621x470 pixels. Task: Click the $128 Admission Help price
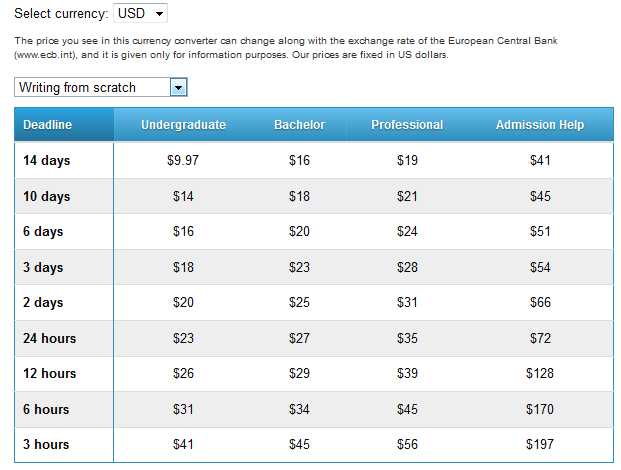click(540, 373)
